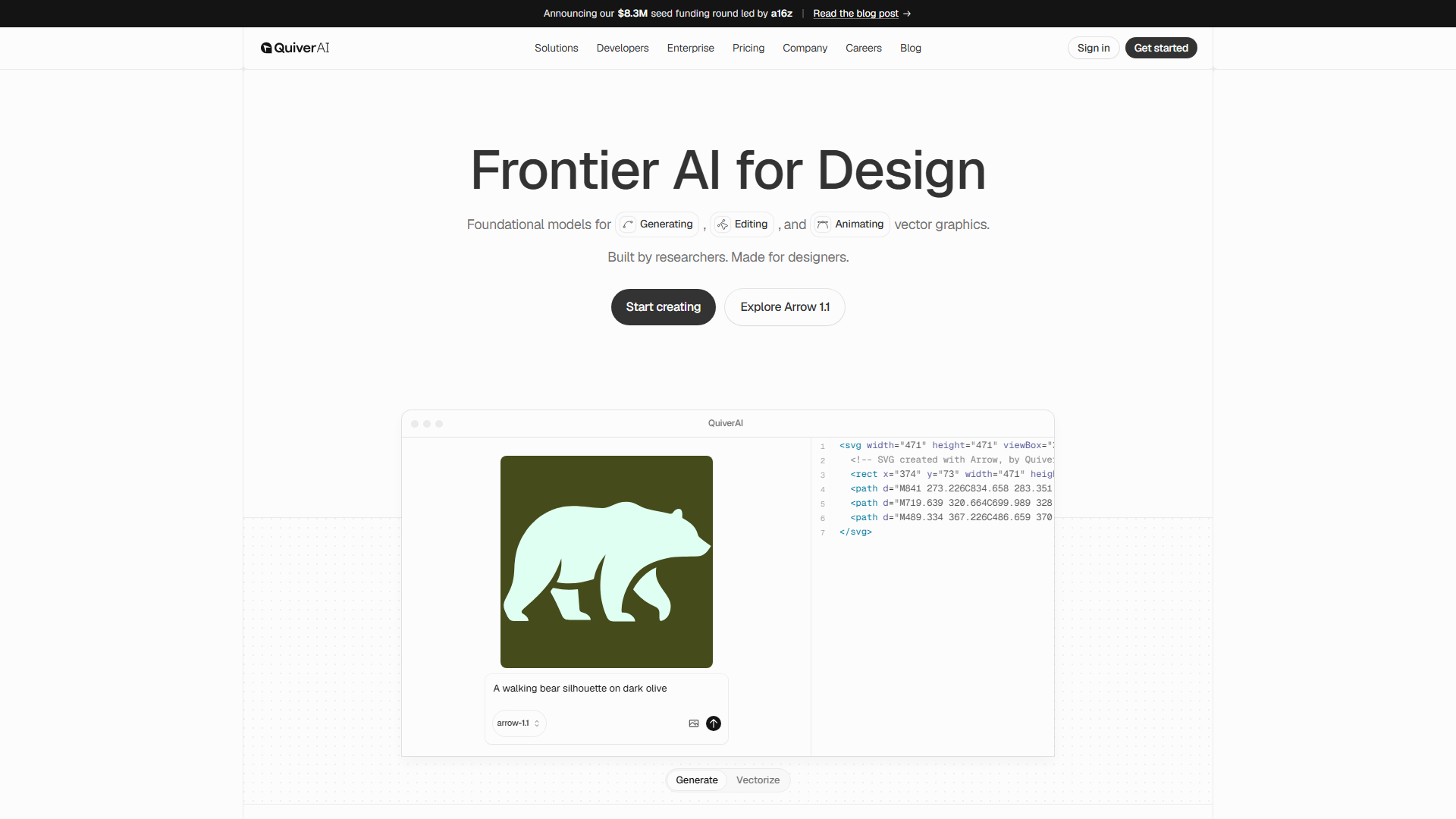Switch to the Generate mode tab
This screenshot has width=1456, height=819.
[697, 780]
